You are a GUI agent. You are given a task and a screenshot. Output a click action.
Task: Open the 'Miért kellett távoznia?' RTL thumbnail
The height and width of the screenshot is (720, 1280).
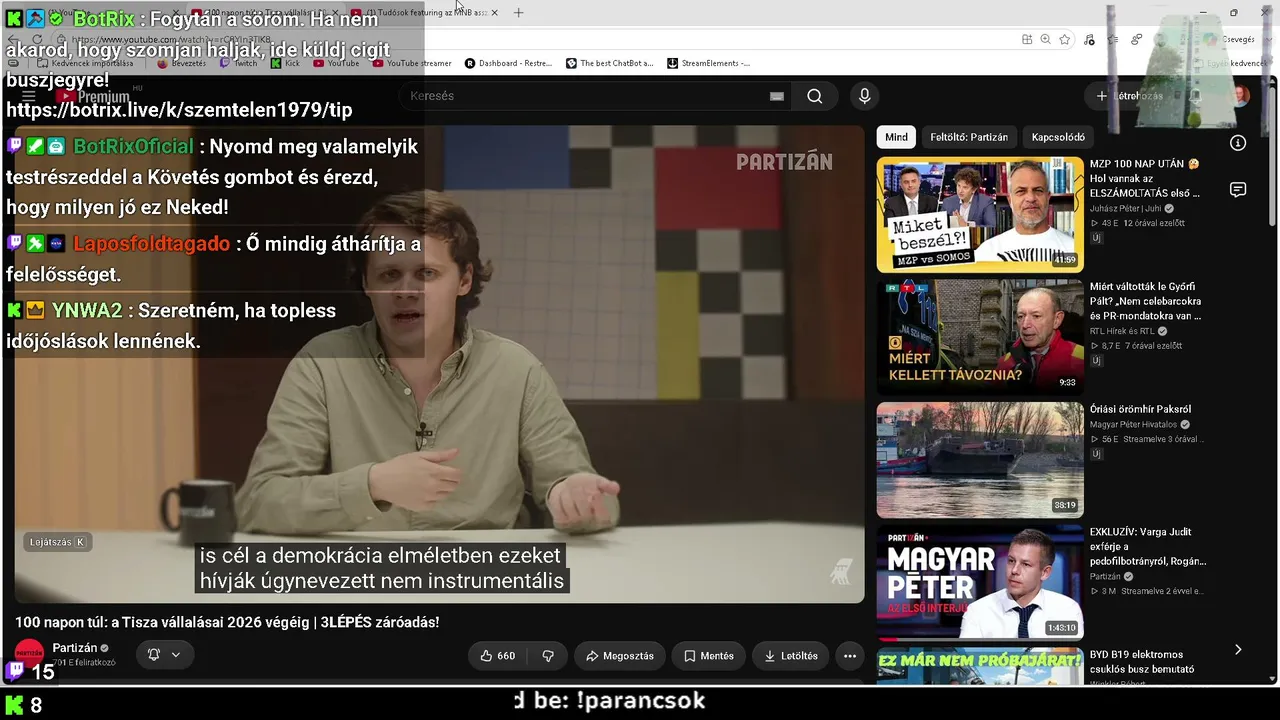980,337
